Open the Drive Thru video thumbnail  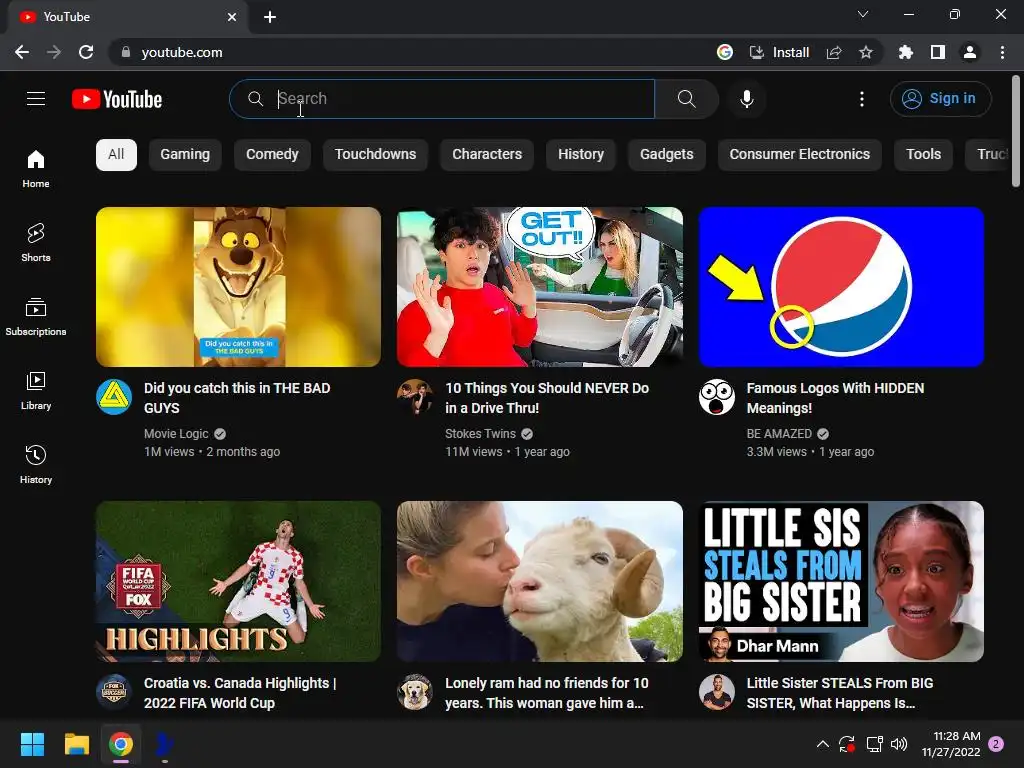click(x=539, y=287)
